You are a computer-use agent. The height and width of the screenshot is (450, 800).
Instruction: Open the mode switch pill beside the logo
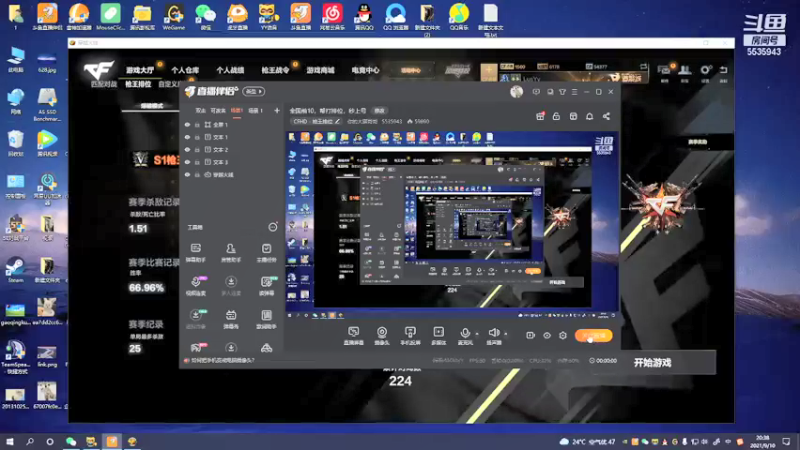(254, 91)
